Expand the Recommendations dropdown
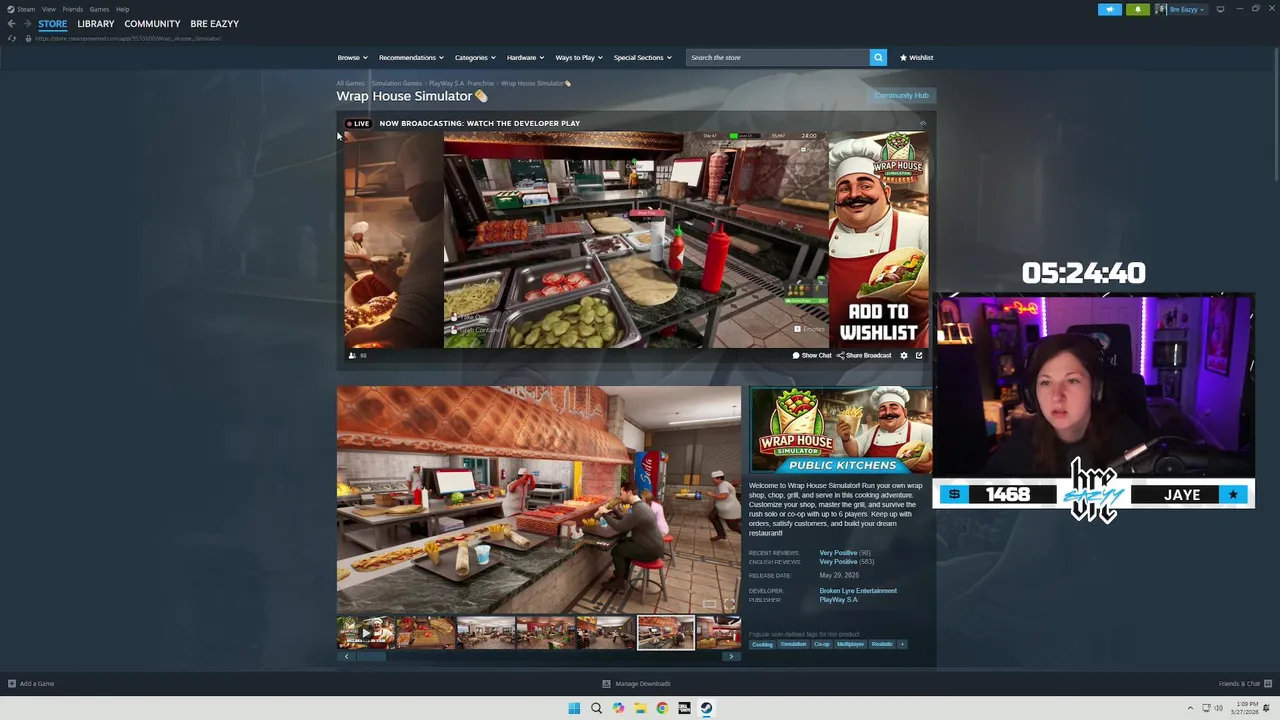The width and height of the screenshot is (1280, 720). (x=411, y=57)
